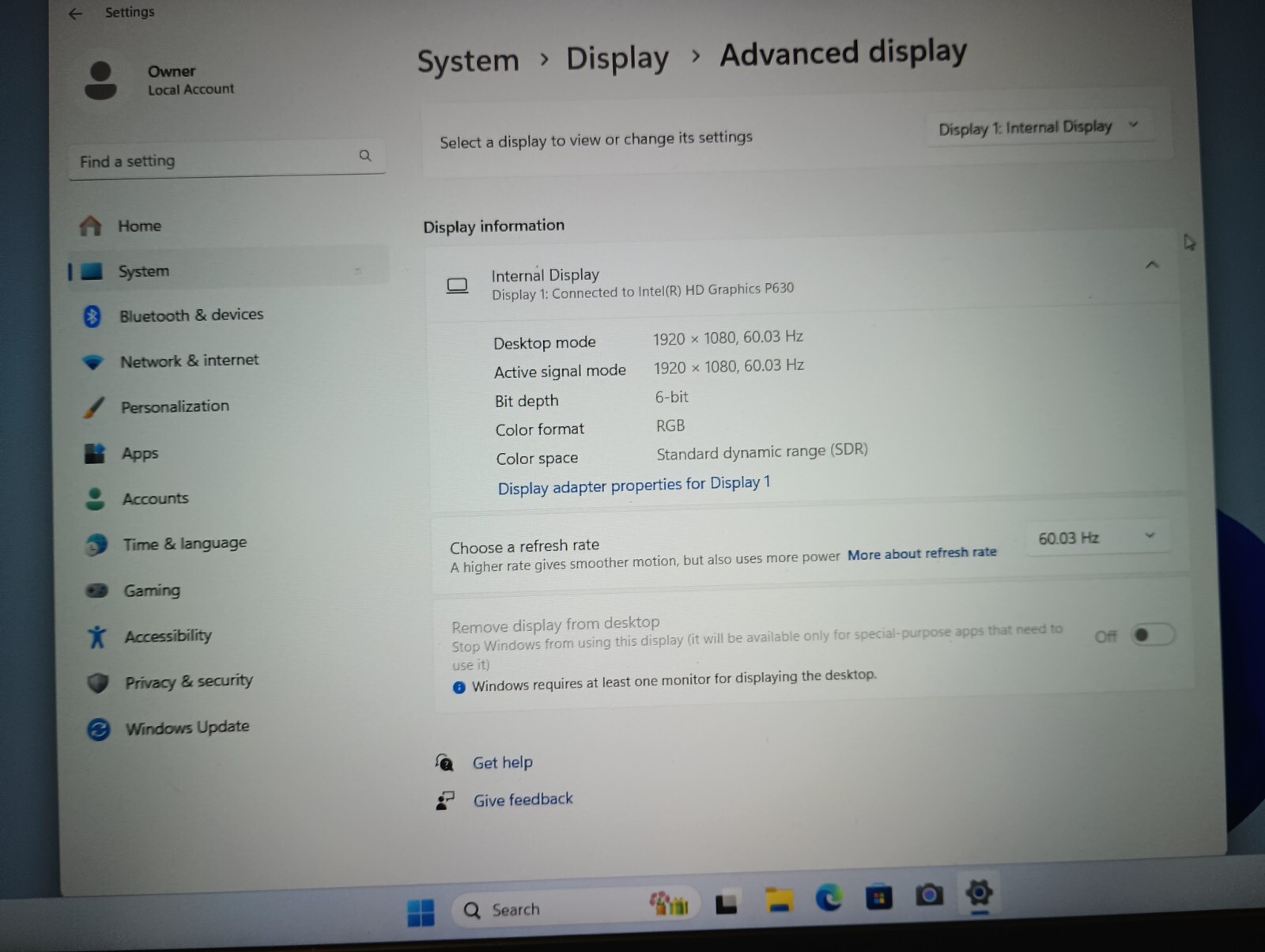Click the Get help headset icon
The image size is (1265, 952).
(x=444, y=763)
